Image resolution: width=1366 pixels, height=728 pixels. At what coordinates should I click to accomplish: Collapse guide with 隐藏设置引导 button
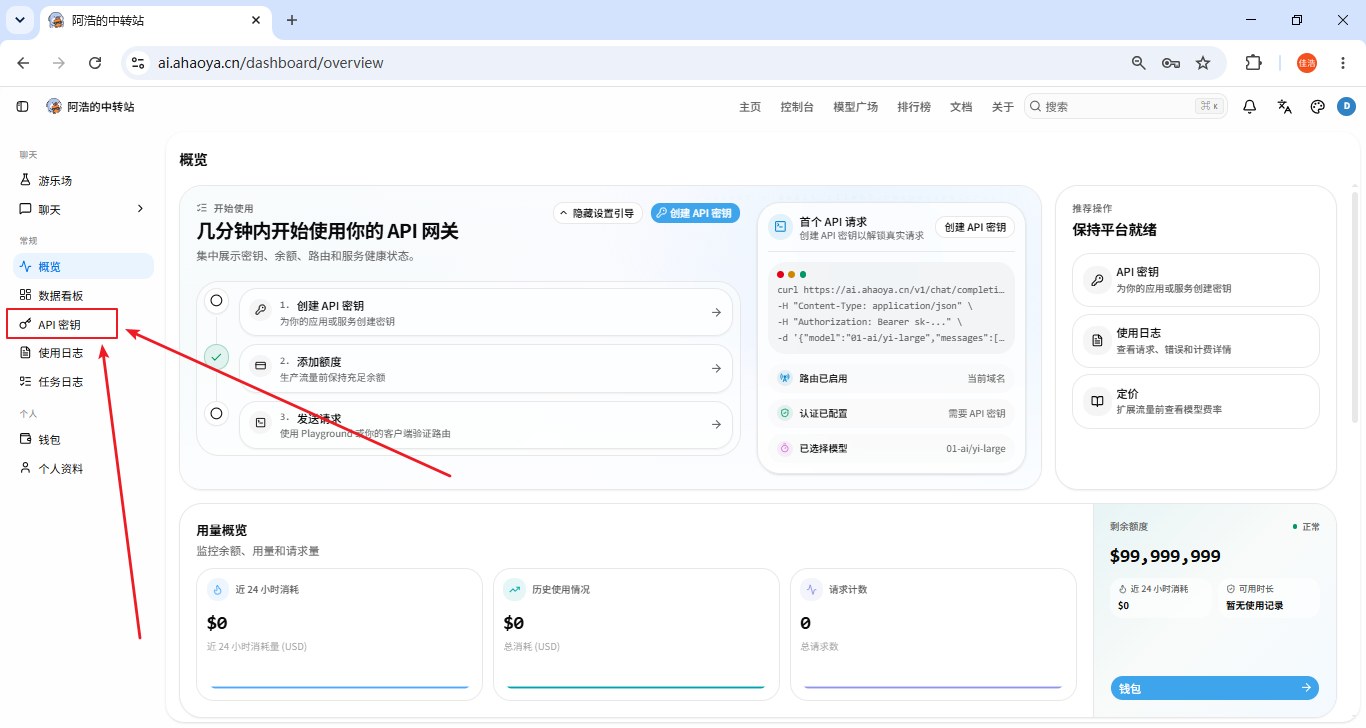point(598,213)
